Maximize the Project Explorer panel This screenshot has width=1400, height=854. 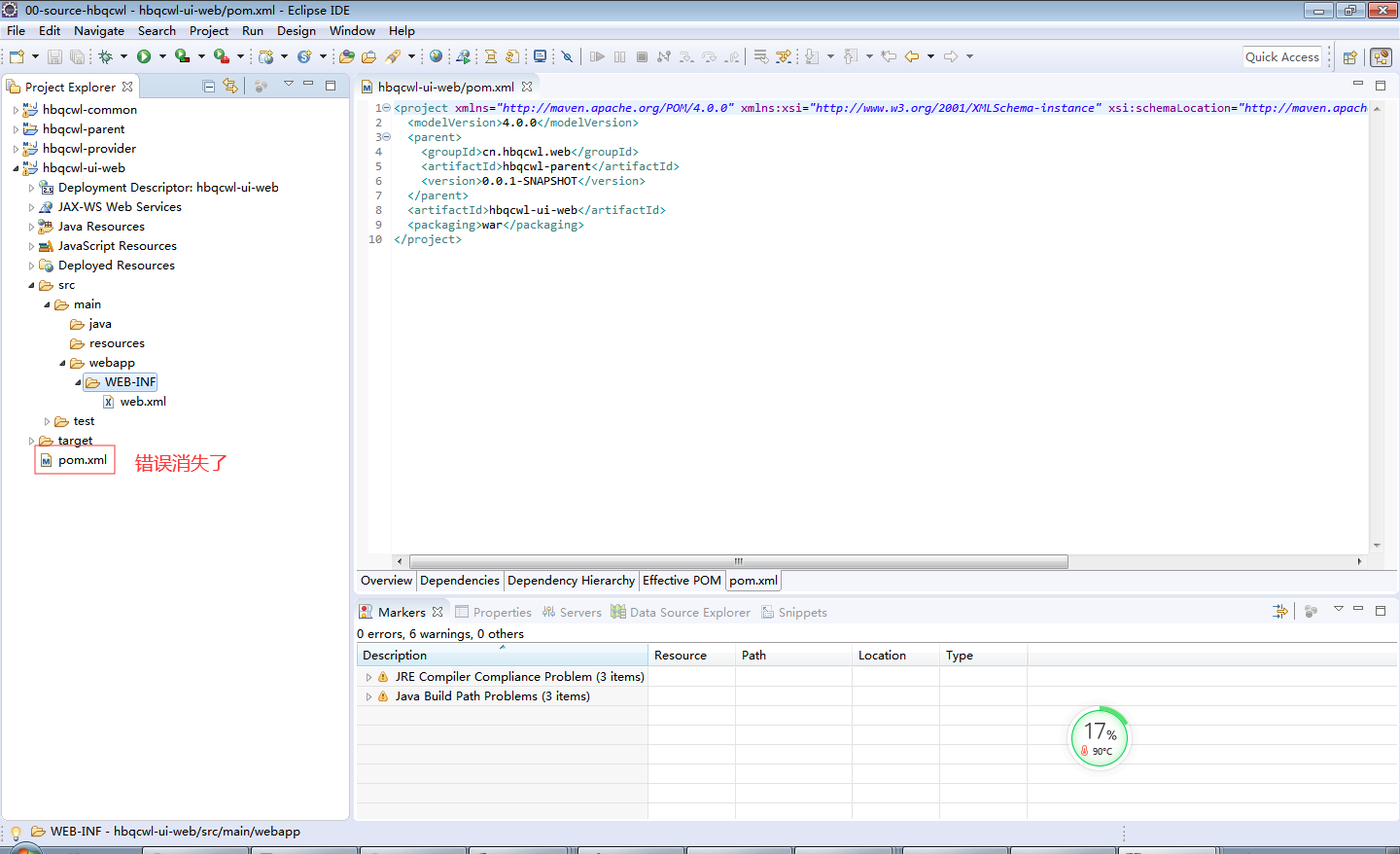tap(331, 86)
